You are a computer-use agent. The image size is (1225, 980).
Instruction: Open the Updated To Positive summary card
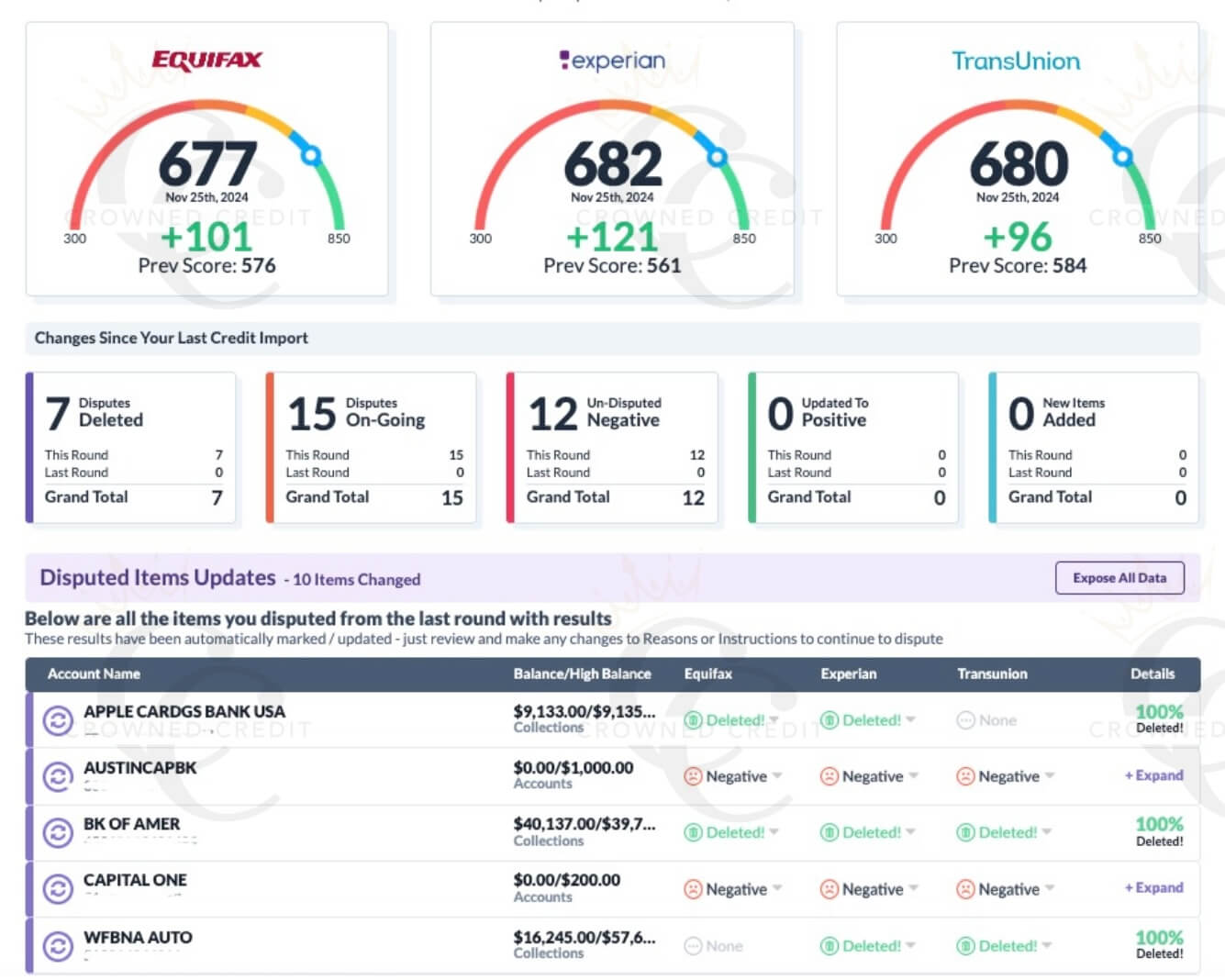click(x=854, y=448)
